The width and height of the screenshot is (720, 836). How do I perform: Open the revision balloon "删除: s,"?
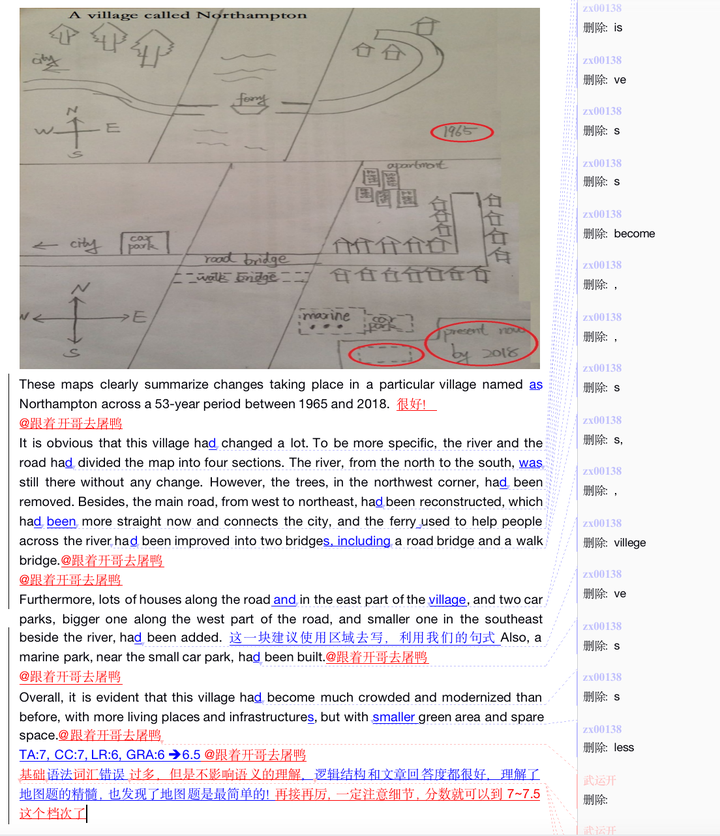603,440
